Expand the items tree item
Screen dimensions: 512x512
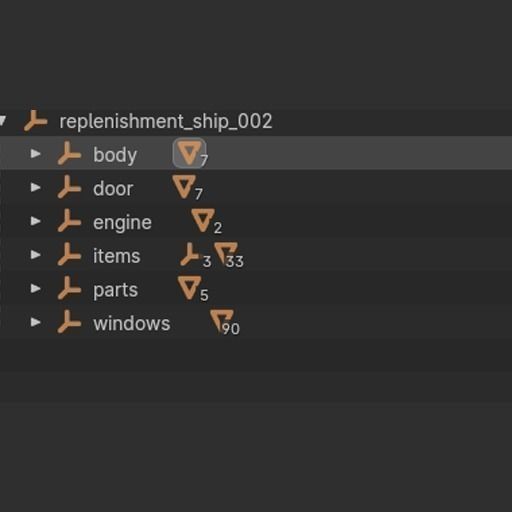[x=35, y=255]
